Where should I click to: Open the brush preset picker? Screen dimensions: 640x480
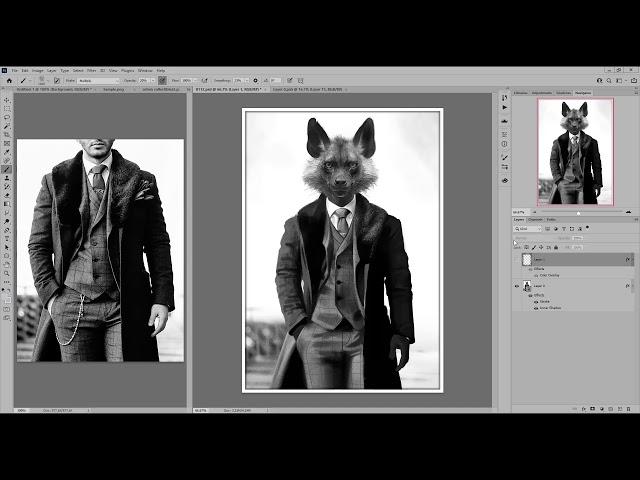(42, 81)
